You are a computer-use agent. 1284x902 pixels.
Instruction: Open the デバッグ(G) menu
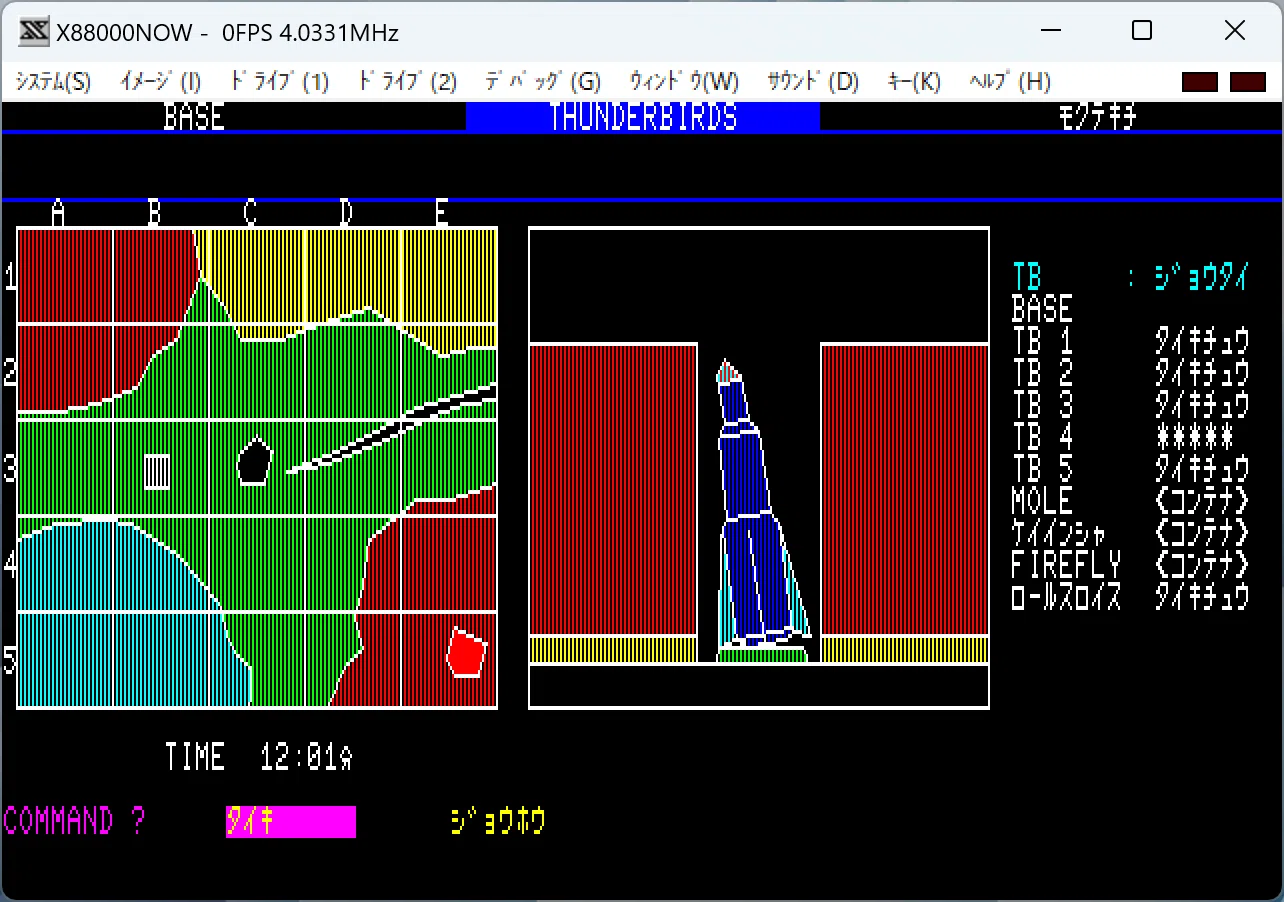543,82
